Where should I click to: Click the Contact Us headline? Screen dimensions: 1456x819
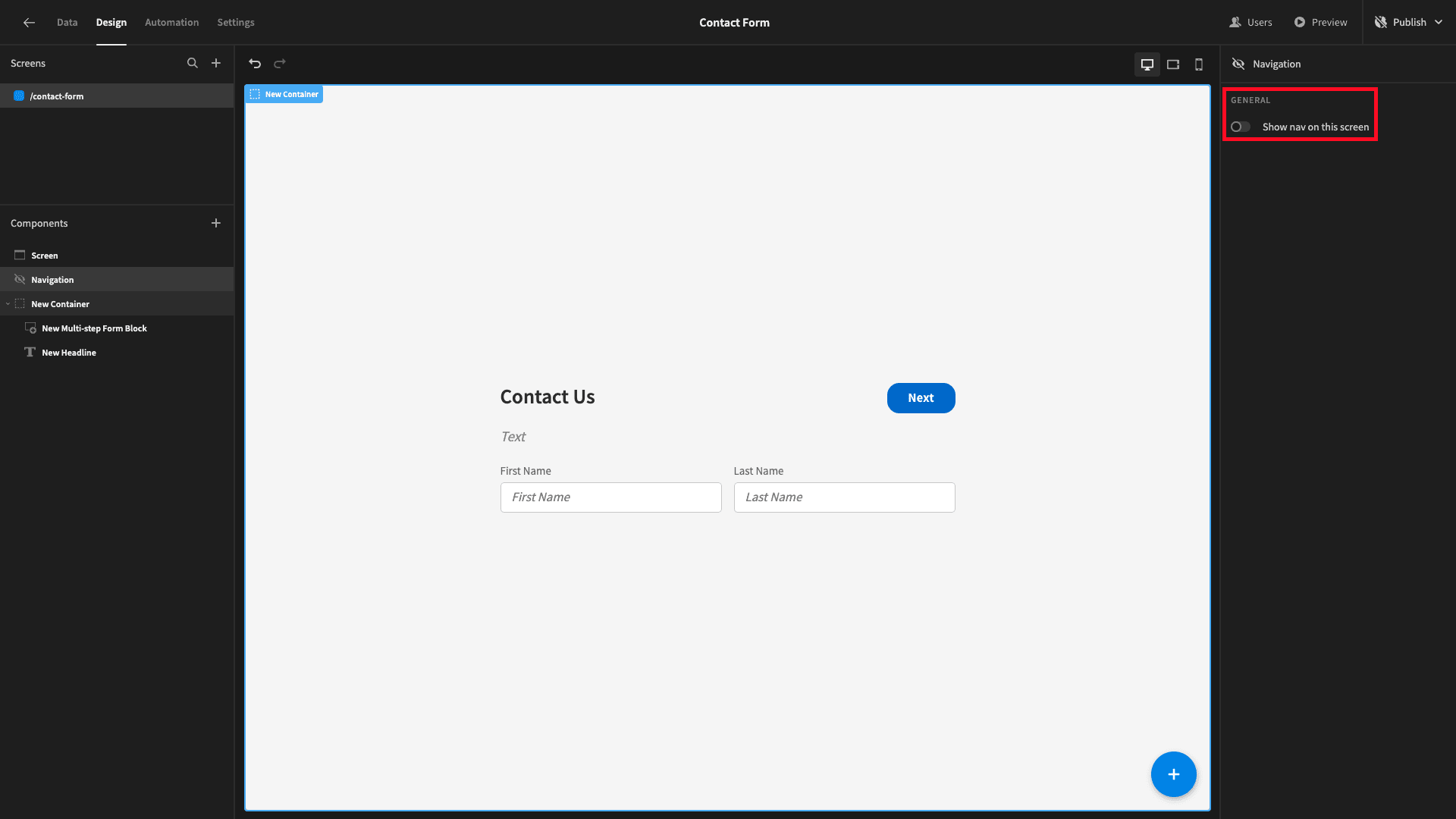point(548,397)
